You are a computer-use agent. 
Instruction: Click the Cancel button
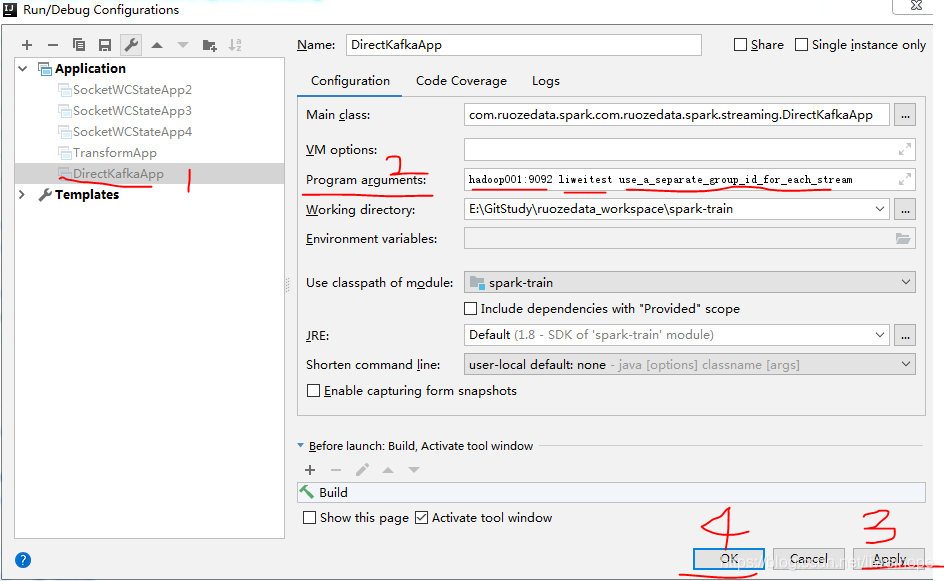[x=809, y=559]
